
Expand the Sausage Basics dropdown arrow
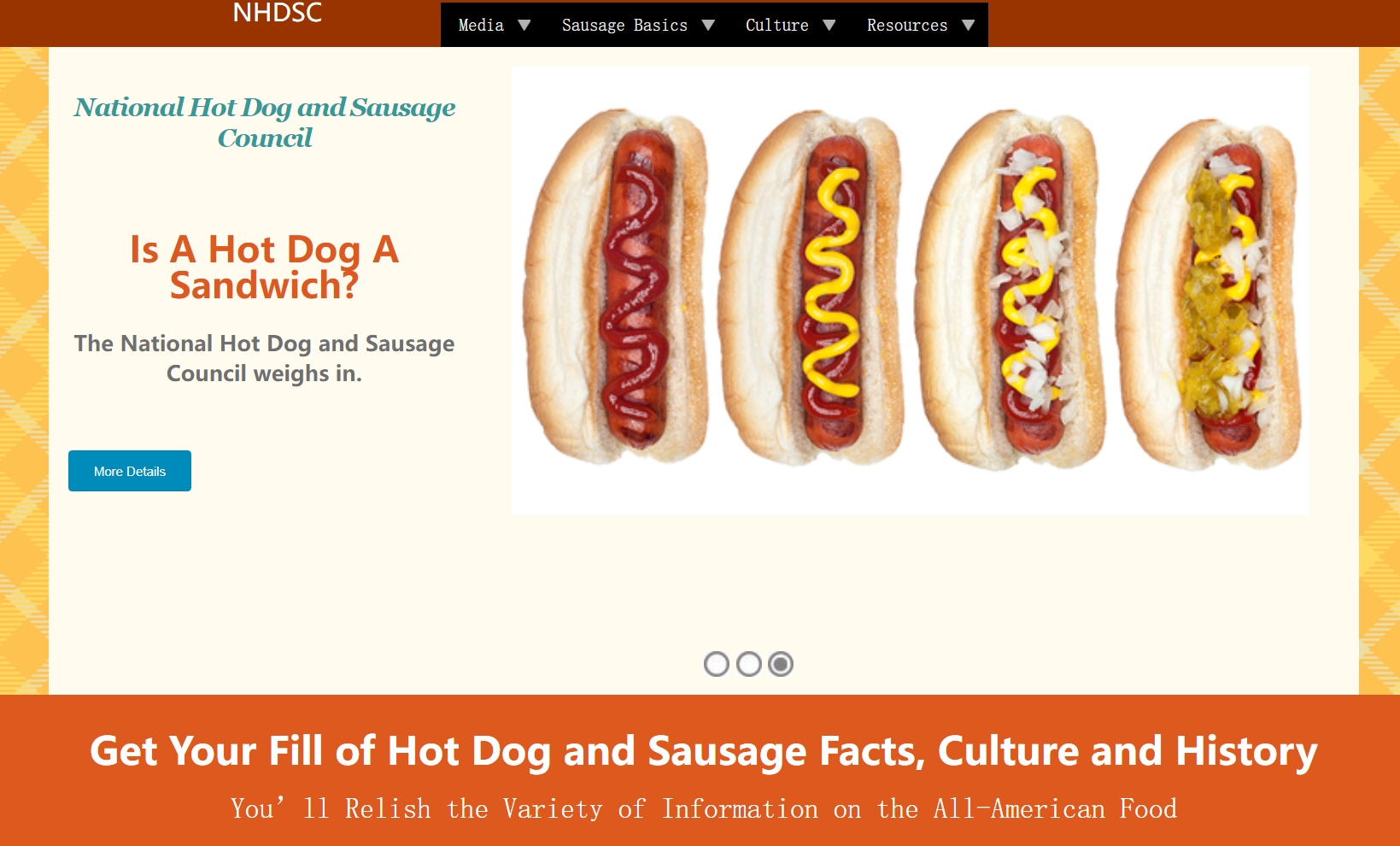click(x=708, y=26)
